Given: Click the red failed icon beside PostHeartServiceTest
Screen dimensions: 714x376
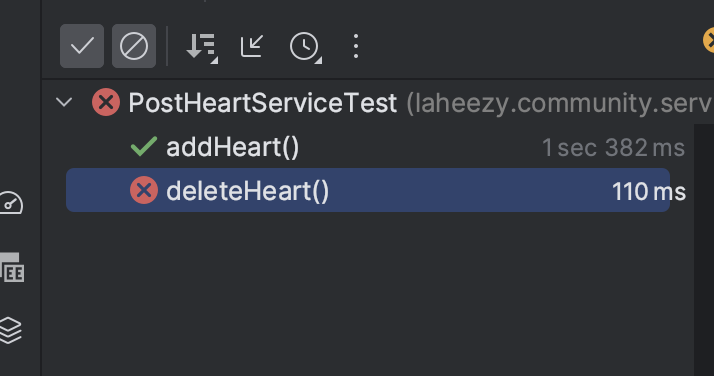Looking at the screenshot, I should [106, 102].
